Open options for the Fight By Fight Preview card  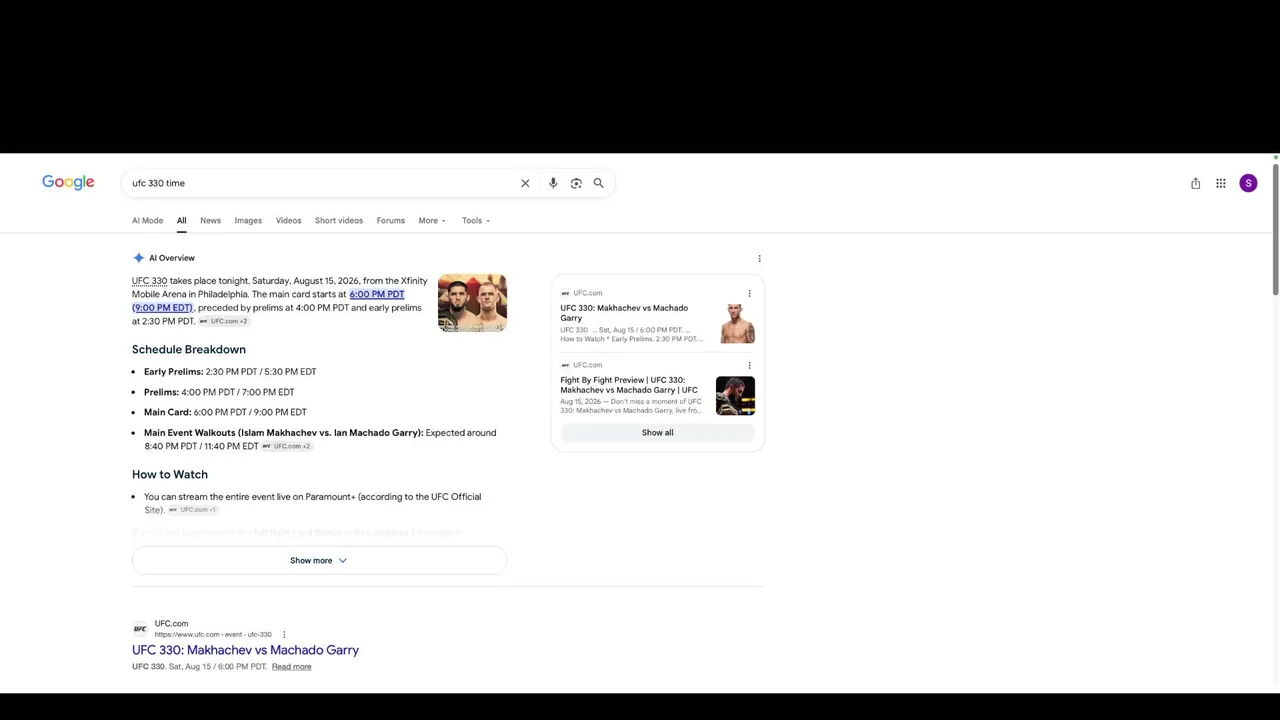tap(749, 366)
